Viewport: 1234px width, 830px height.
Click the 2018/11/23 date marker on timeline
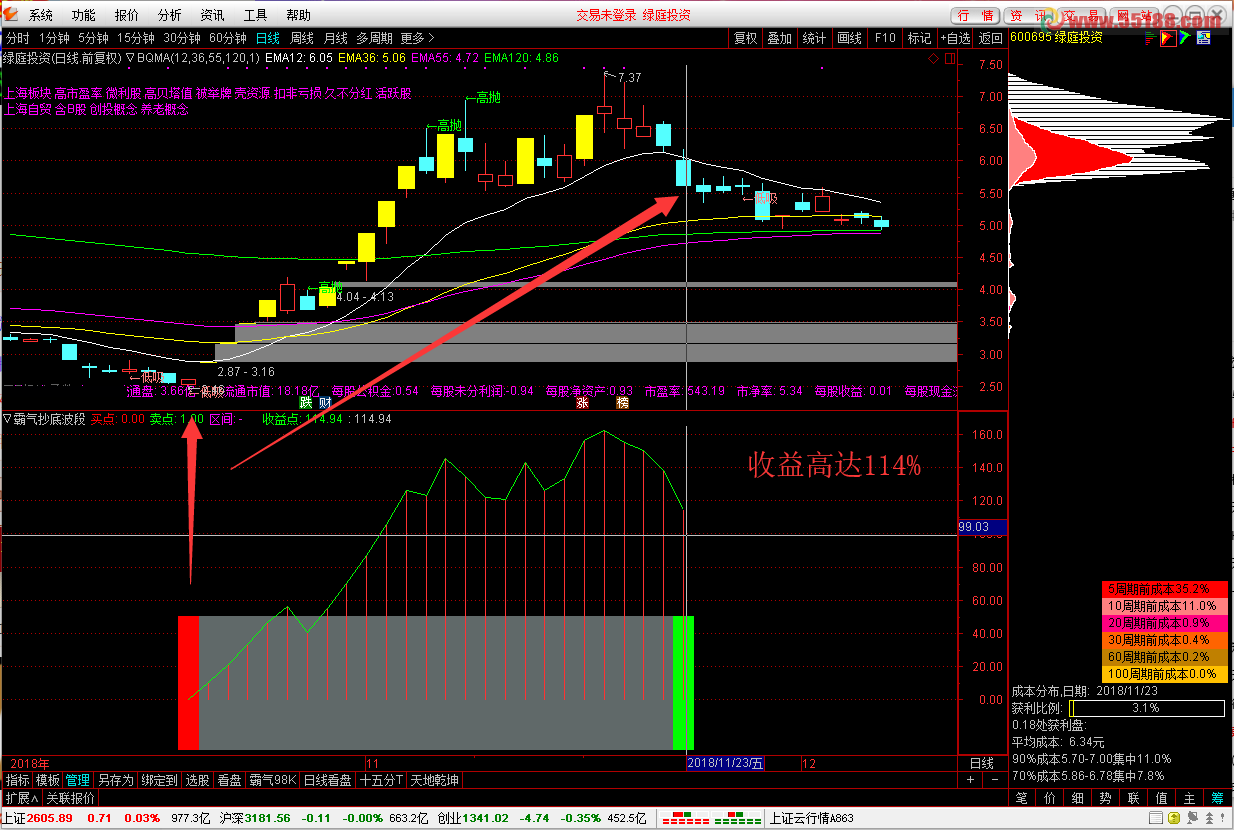(x=725, y=763)
